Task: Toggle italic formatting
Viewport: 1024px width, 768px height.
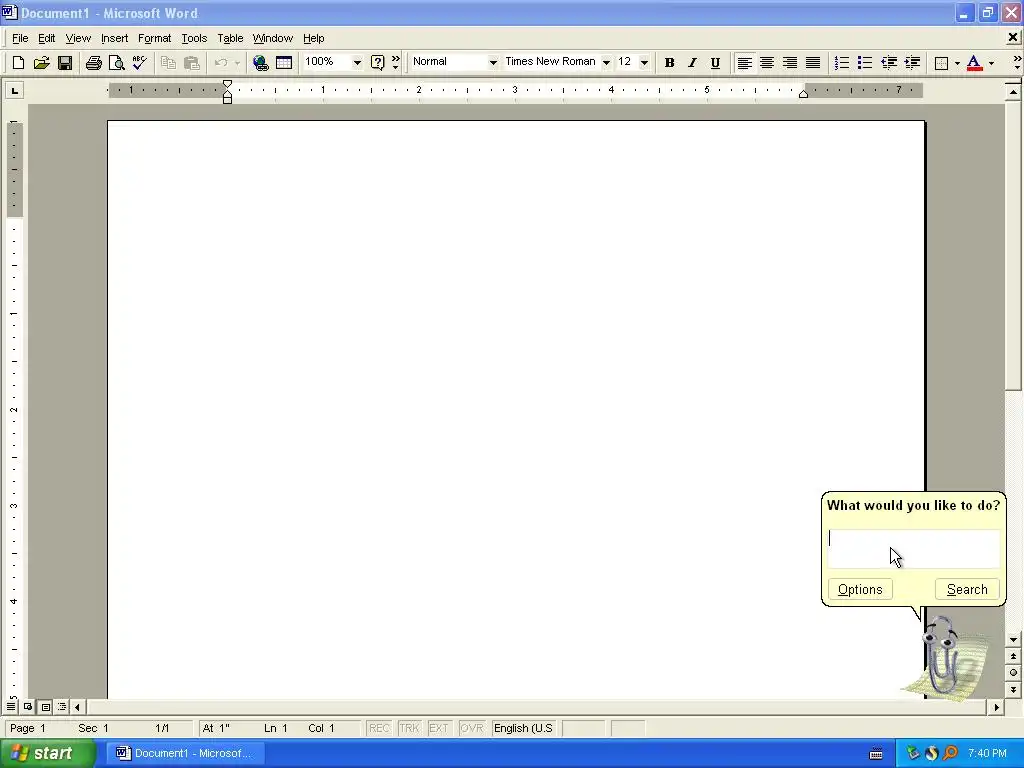Action: pyautogui.click(x=692, y=63)
